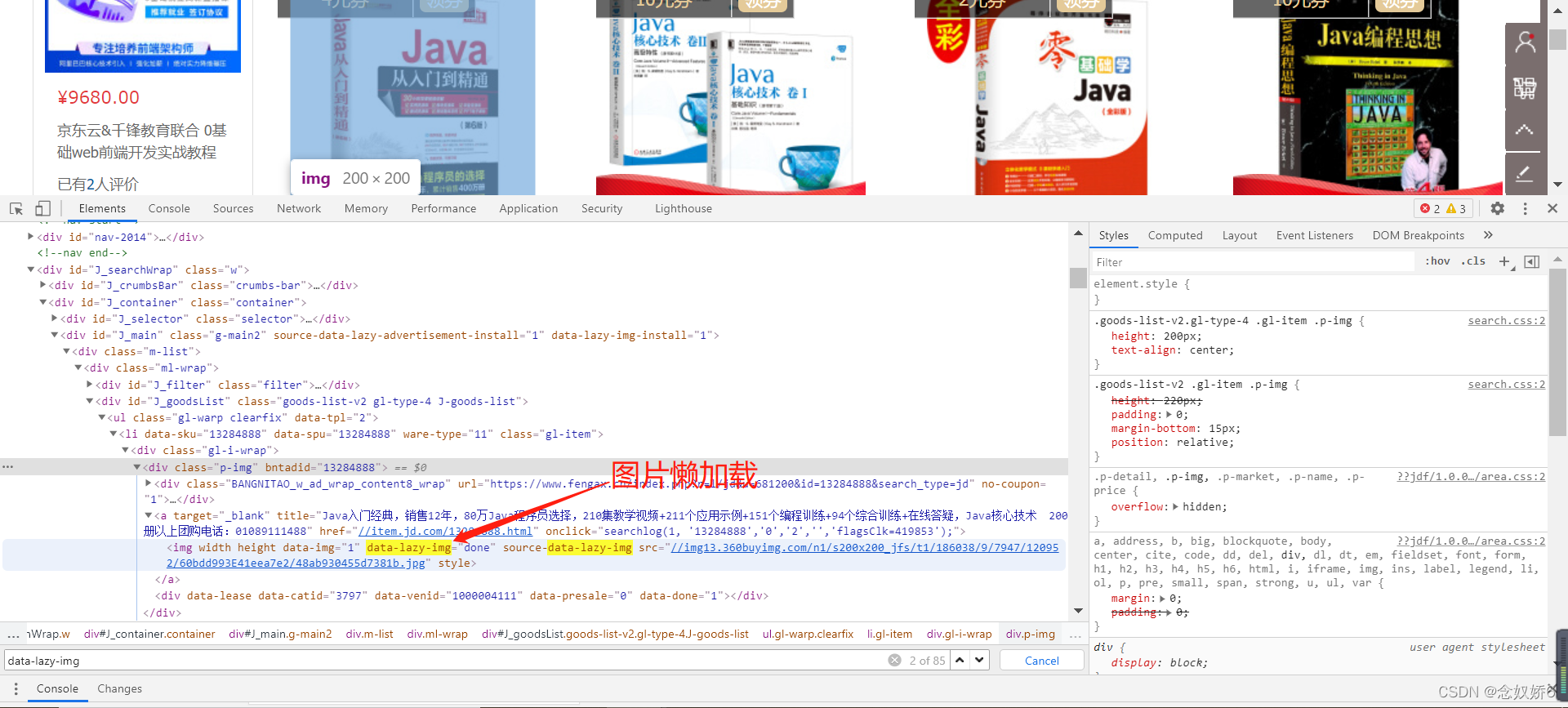1568x708 pixels.
Task: Click the data-lazy-img search input field
Action: (x=445, y=661)
